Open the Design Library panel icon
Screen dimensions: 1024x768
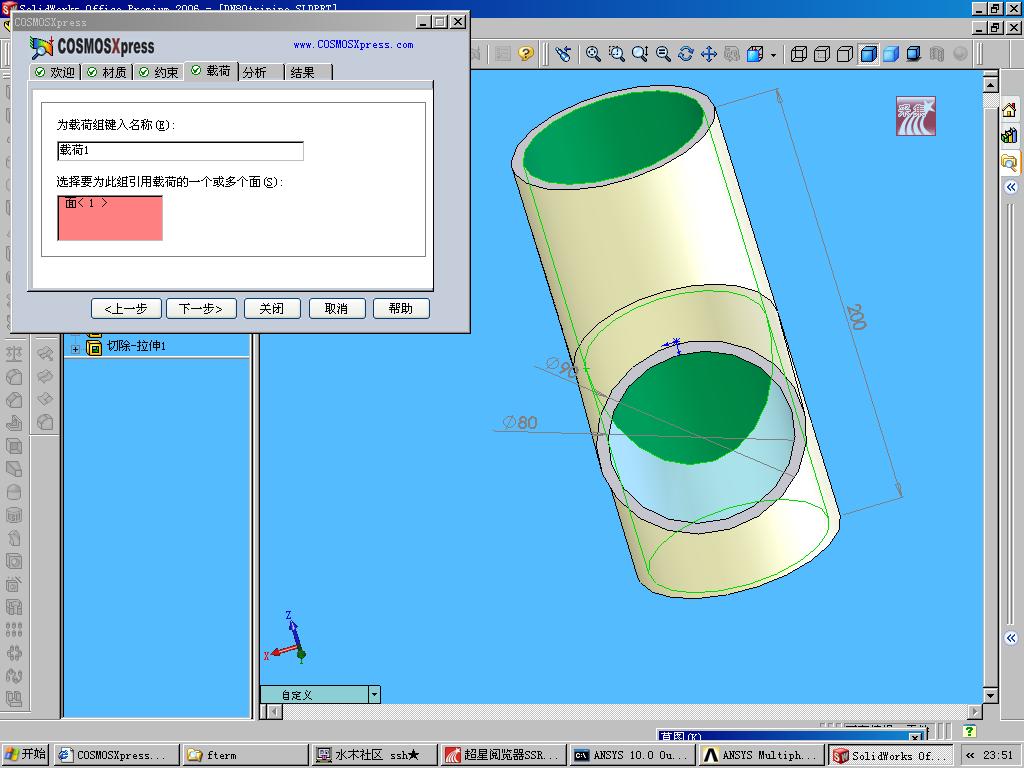(1010, 135)
